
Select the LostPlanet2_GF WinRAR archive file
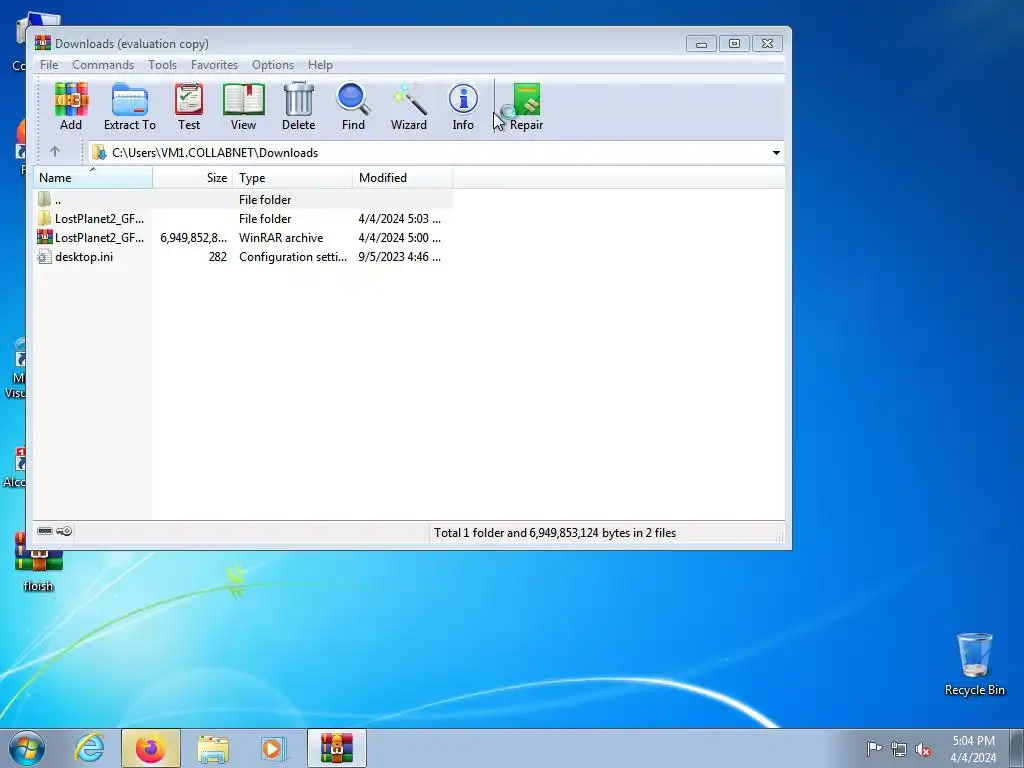[x=243, y=238]
